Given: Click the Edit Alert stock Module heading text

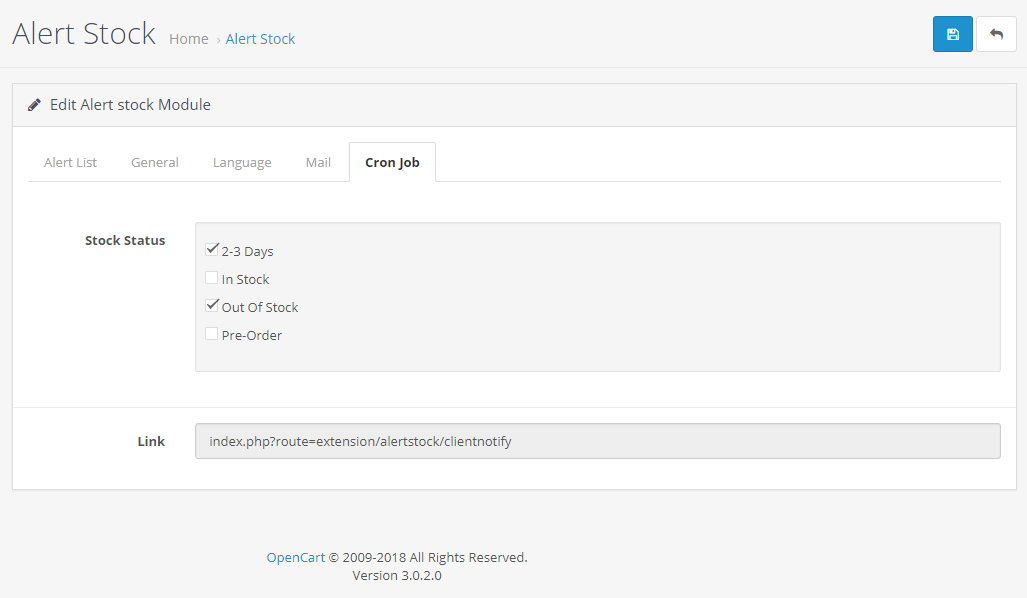Looking at the screenshot, I should click(130, 105).
